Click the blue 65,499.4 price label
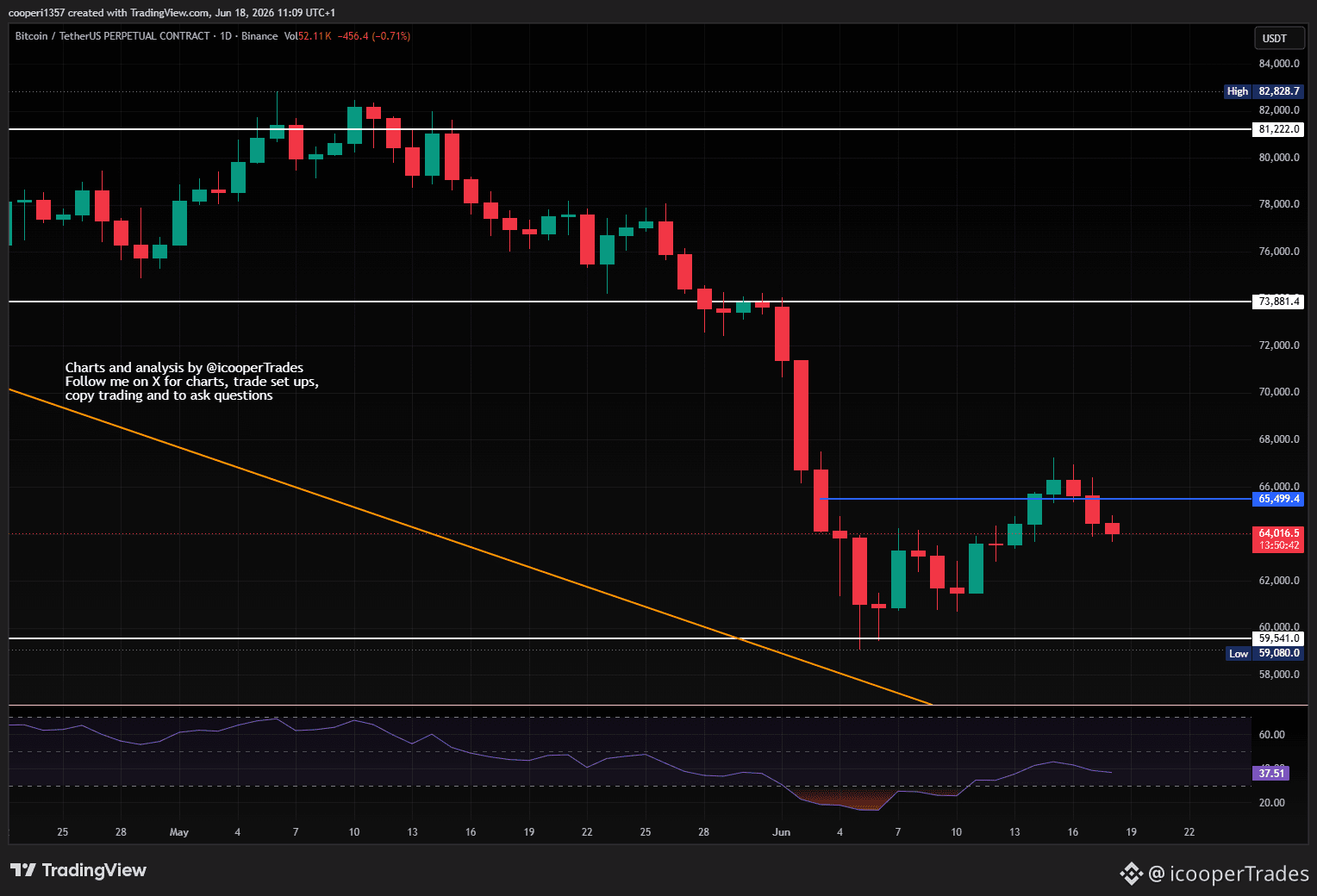This screenshot has width=1317, height=896. coord(1278,499)
